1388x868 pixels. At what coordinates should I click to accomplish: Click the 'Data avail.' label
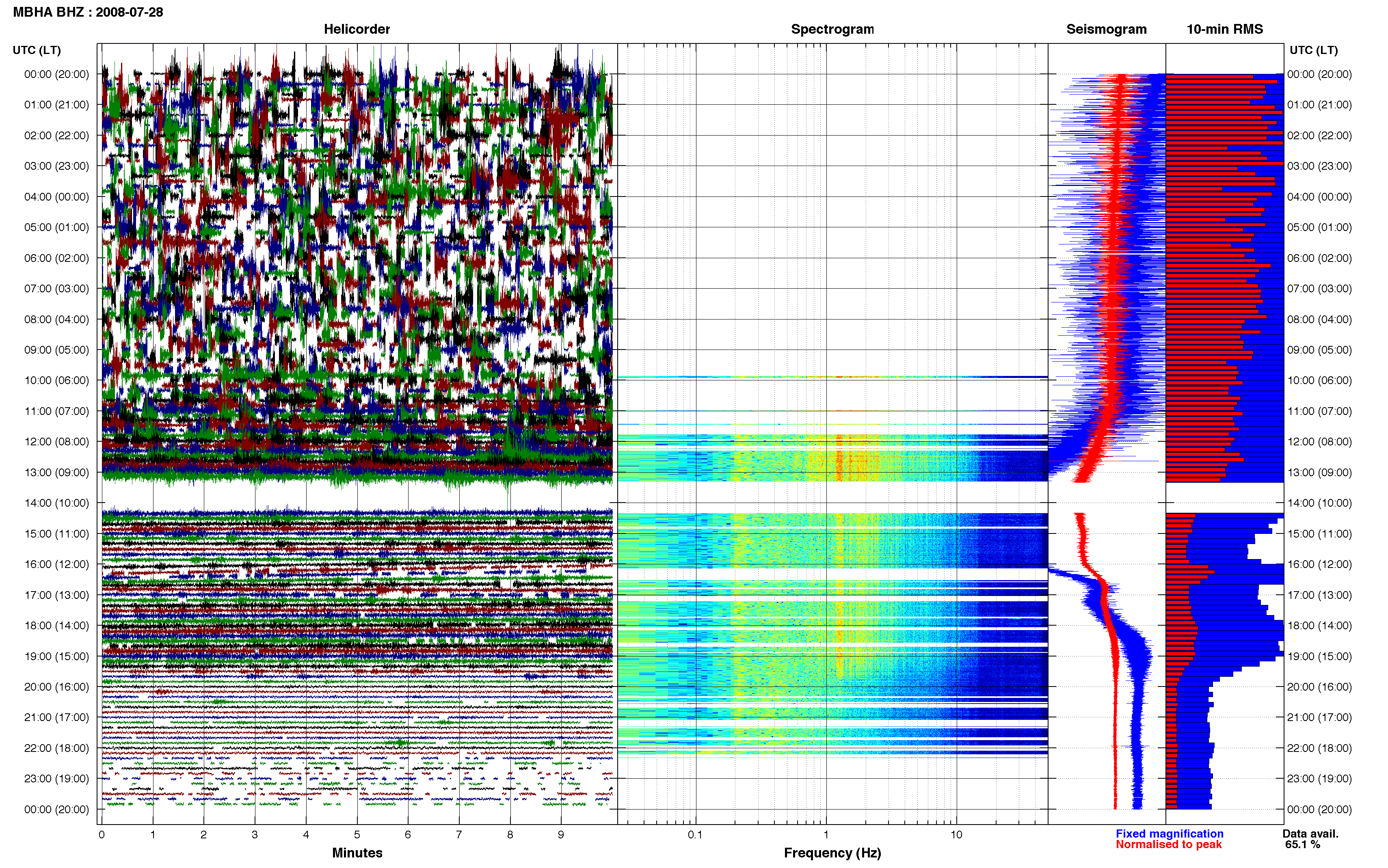[1310, 833]
